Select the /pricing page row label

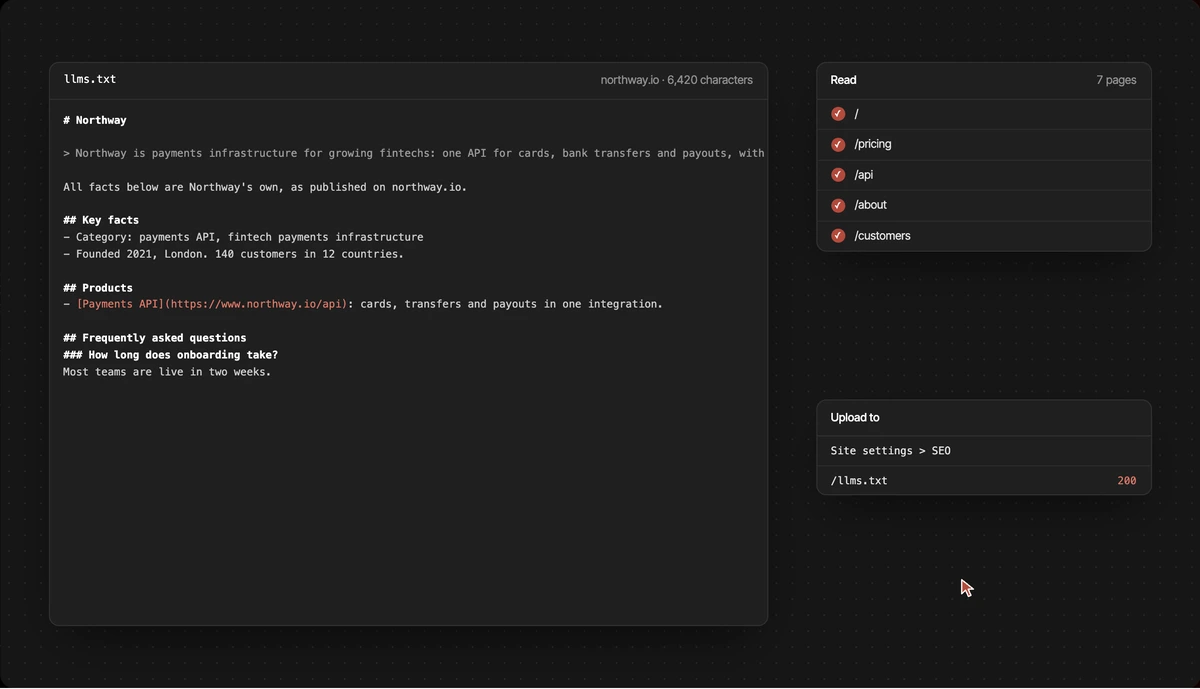coord(873,144)
